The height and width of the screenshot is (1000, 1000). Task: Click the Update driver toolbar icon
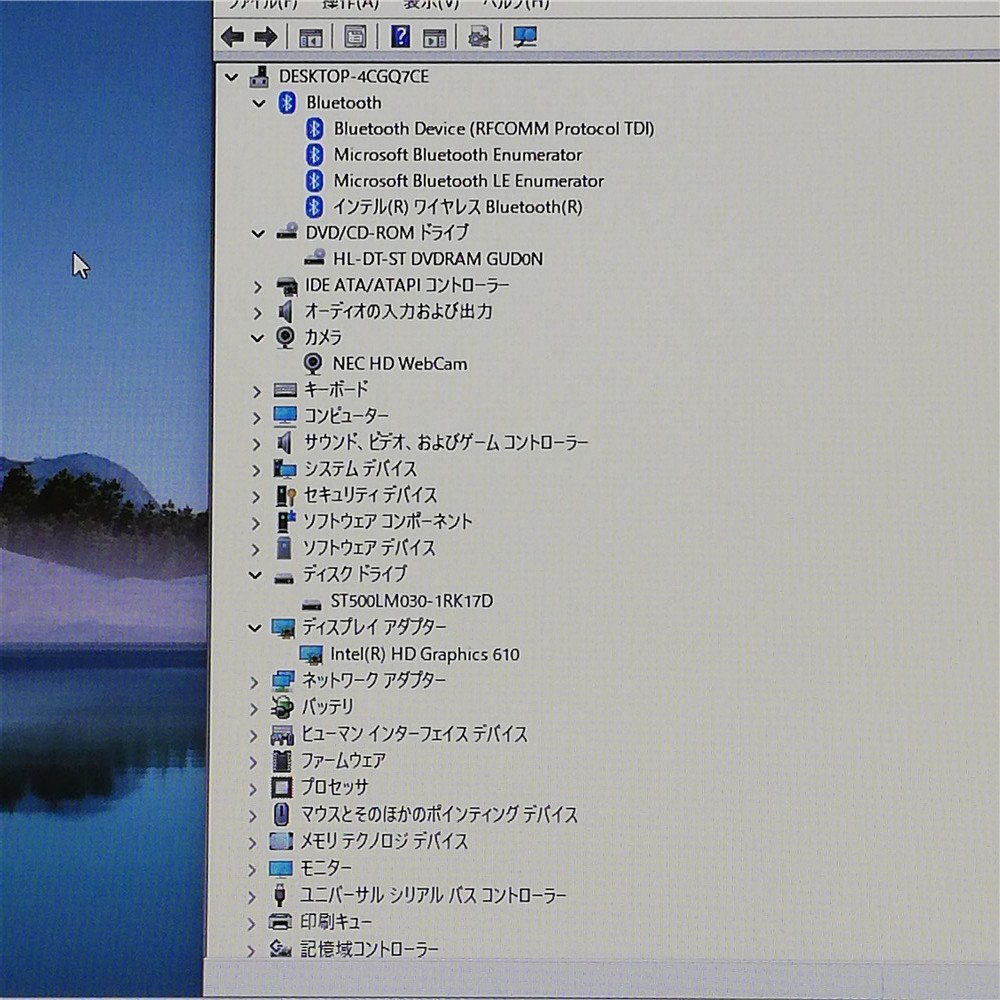coord(480,38)
